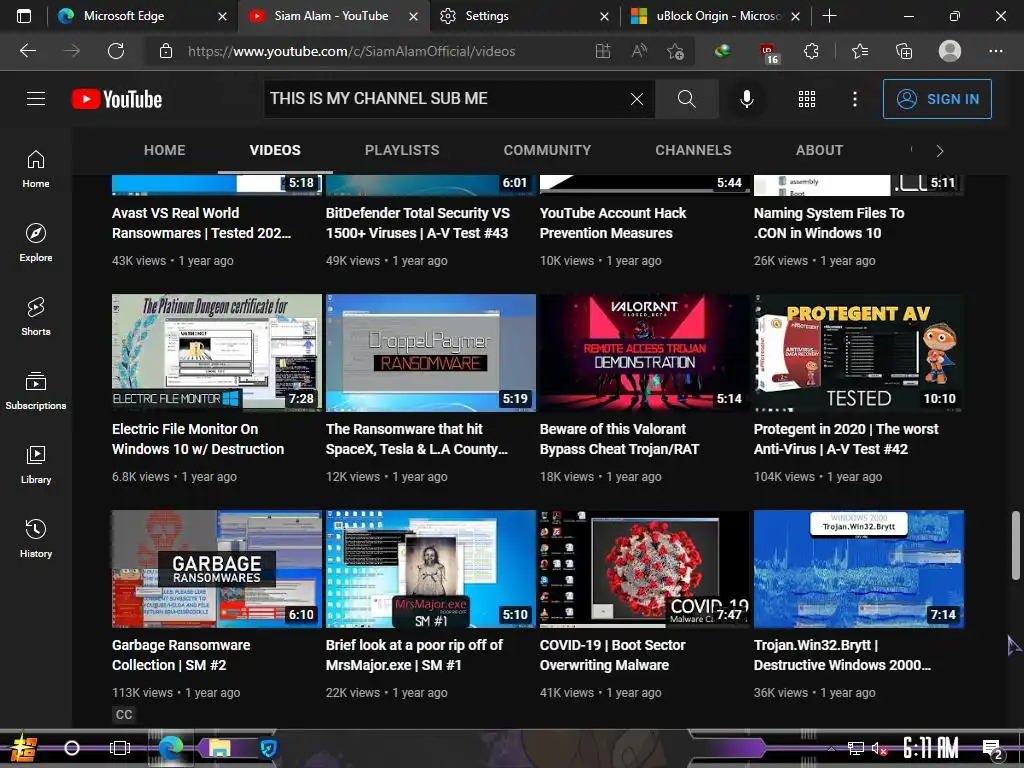Open Edge Settings and more menu
Screen dimensions: 1024x768
click(x=995, y=51)
